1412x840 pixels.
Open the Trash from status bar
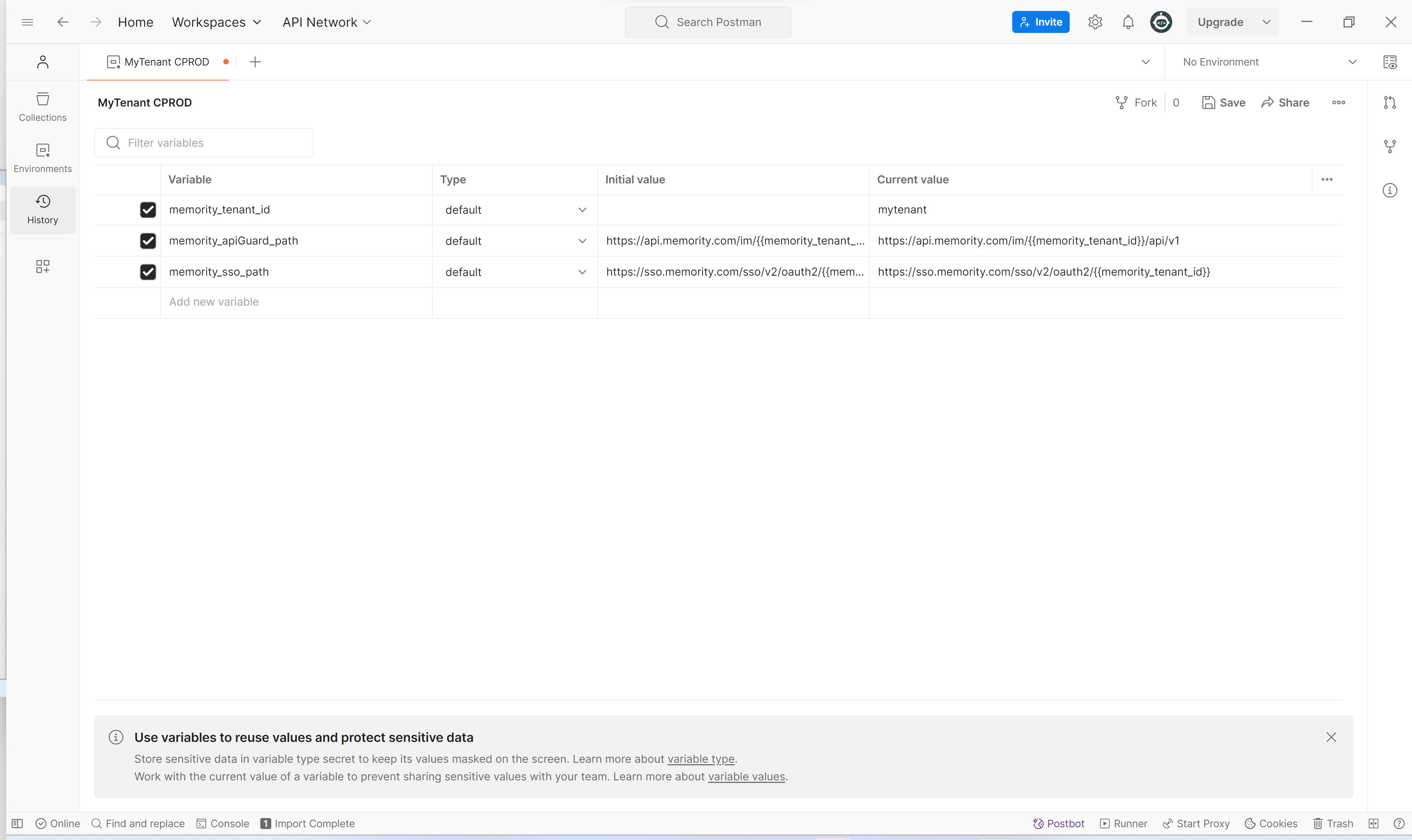[1333, 823]
